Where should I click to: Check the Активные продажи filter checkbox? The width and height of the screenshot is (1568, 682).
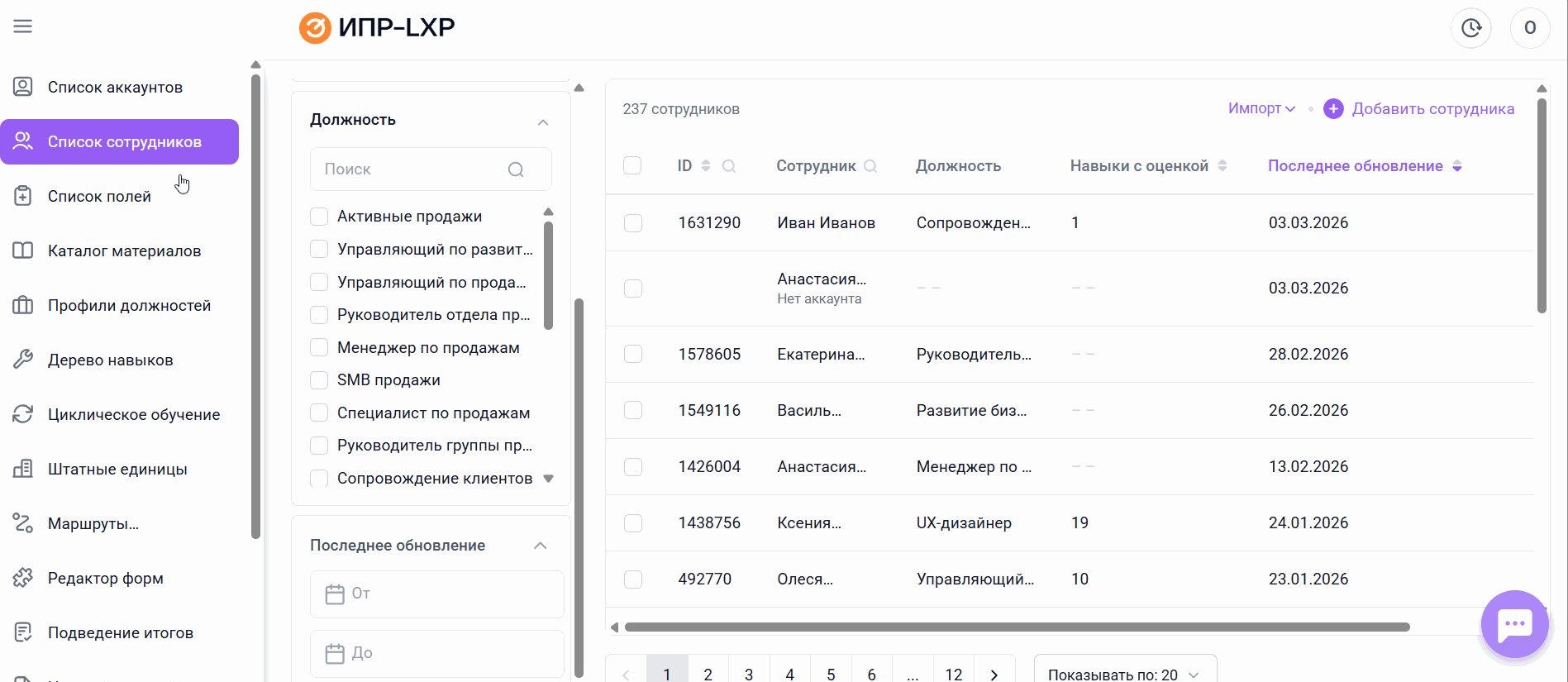(x=319, y=217)
